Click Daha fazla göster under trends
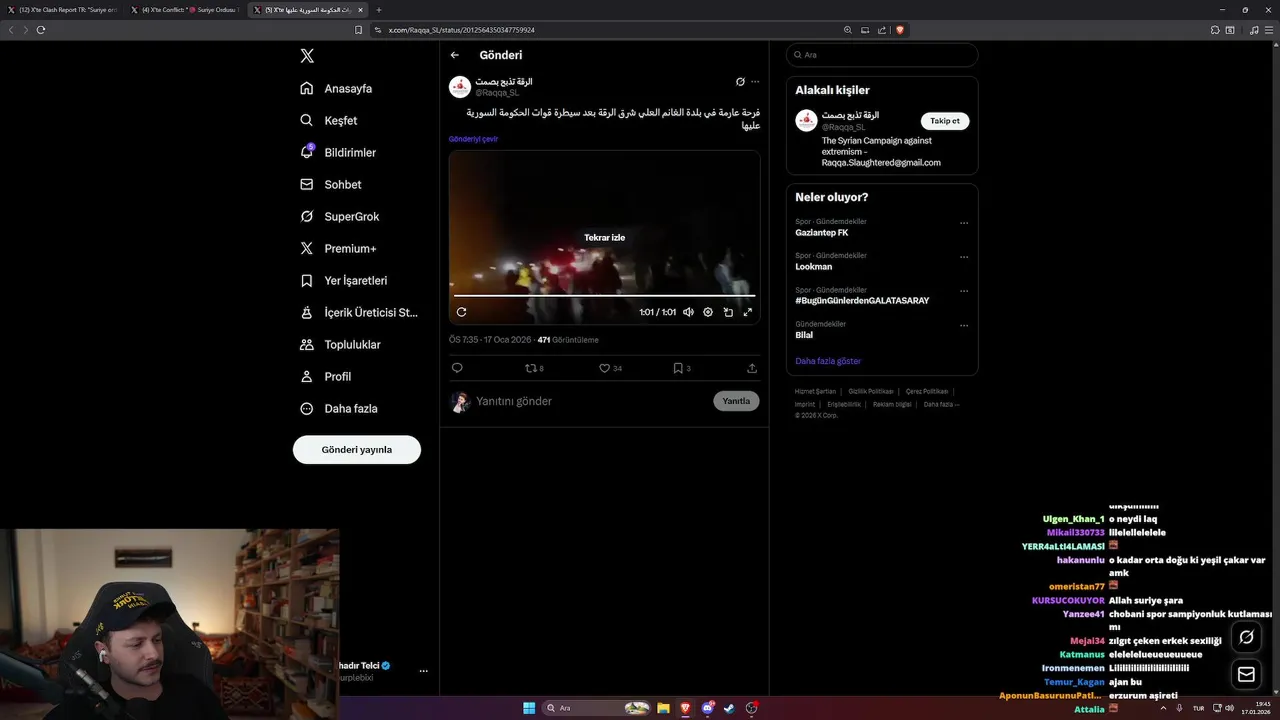 pos(828,361)
